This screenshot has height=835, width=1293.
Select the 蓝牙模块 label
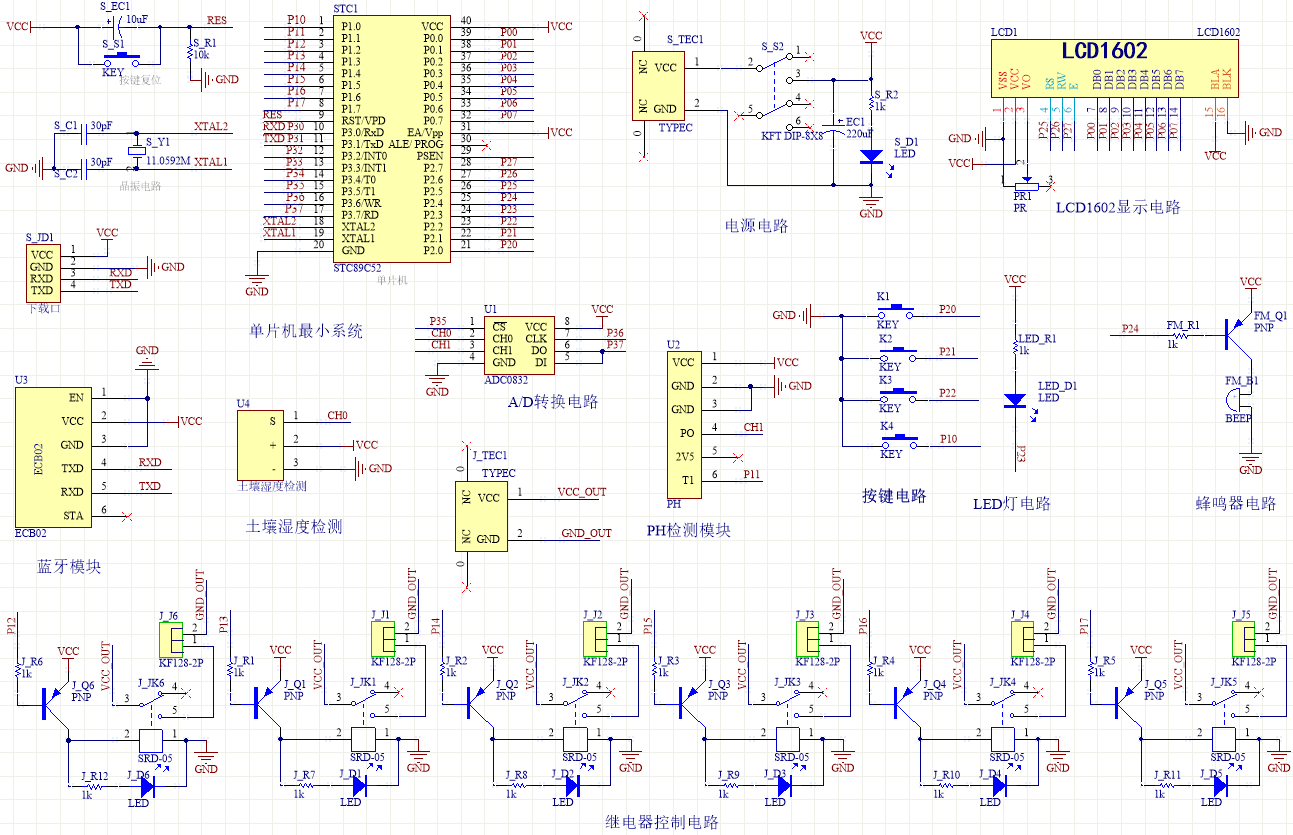pyautogui.click(x=69, y=566)
